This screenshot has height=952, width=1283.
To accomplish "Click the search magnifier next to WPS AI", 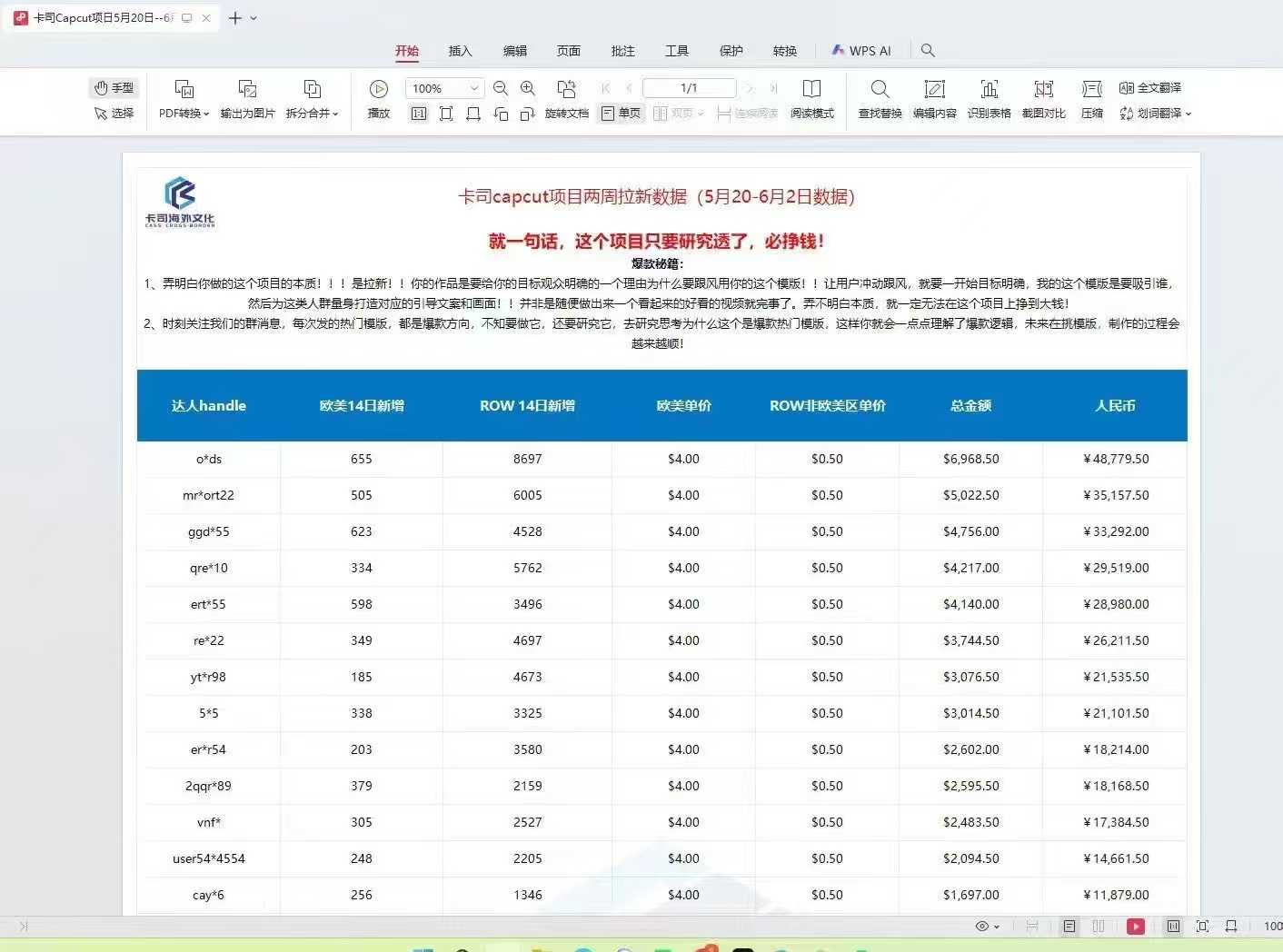I will coord(928,51).
